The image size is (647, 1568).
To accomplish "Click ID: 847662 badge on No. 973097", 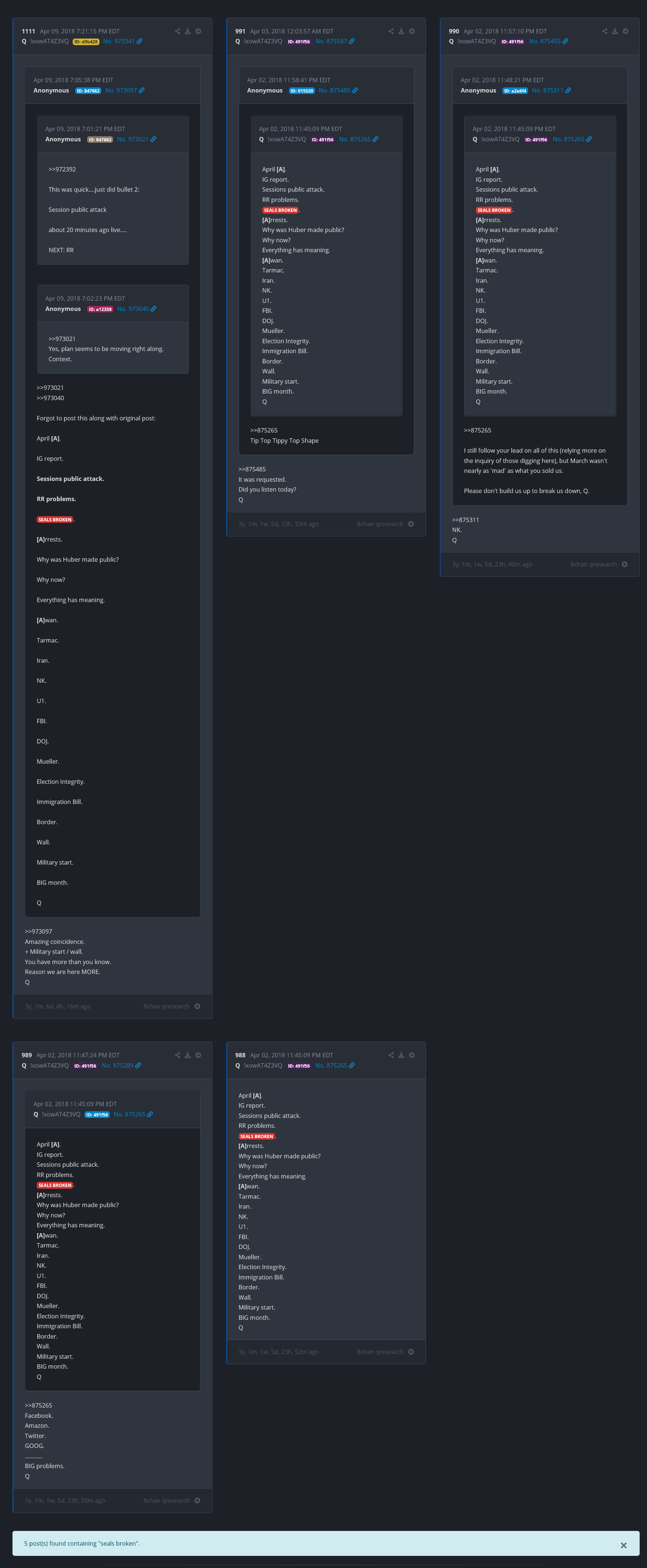I will point(88,91).
